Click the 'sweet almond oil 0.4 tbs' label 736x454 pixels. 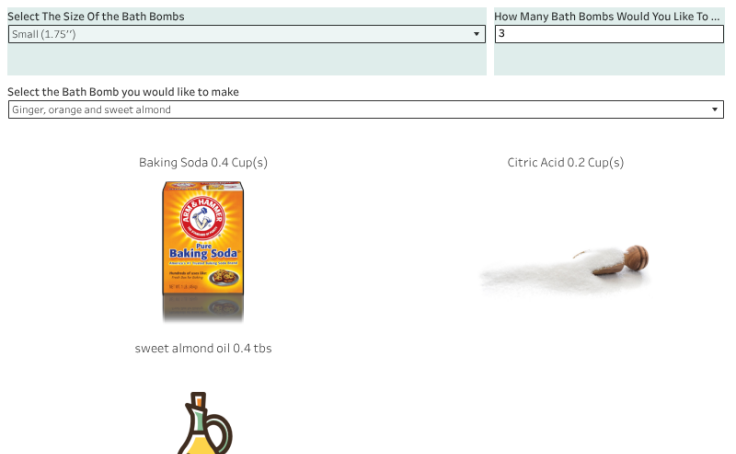coord(203,348)
